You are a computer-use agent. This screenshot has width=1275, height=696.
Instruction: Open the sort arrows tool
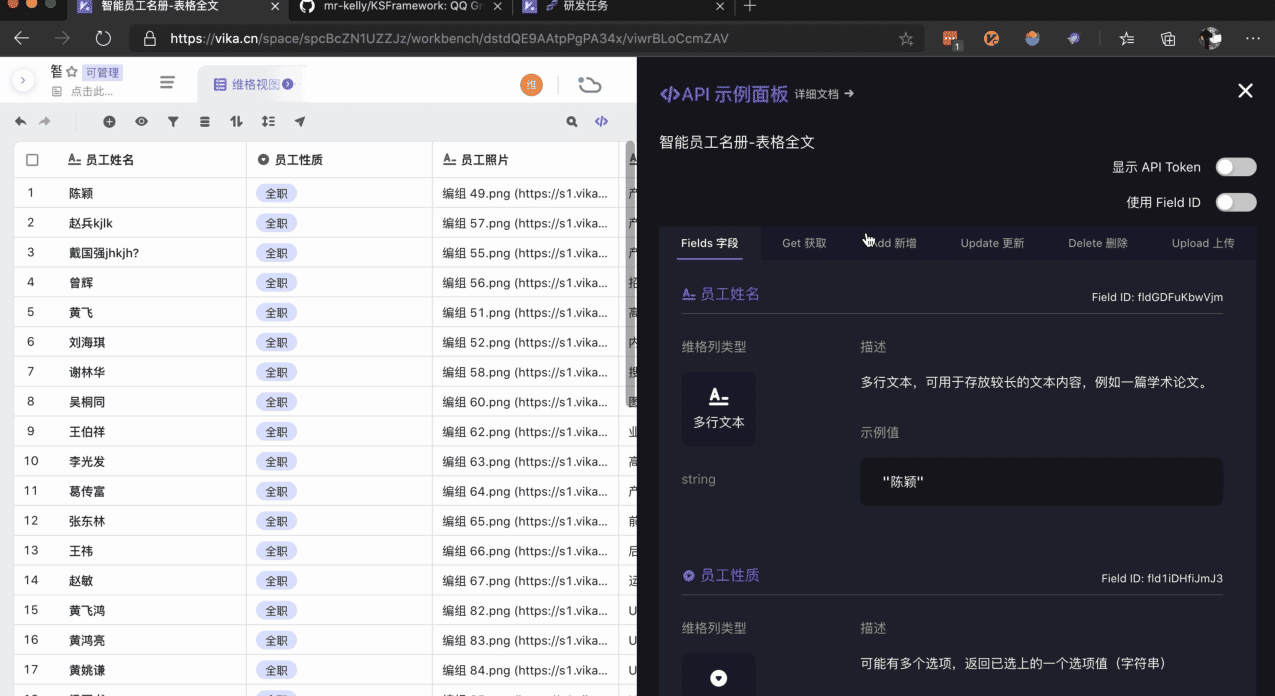236,121
